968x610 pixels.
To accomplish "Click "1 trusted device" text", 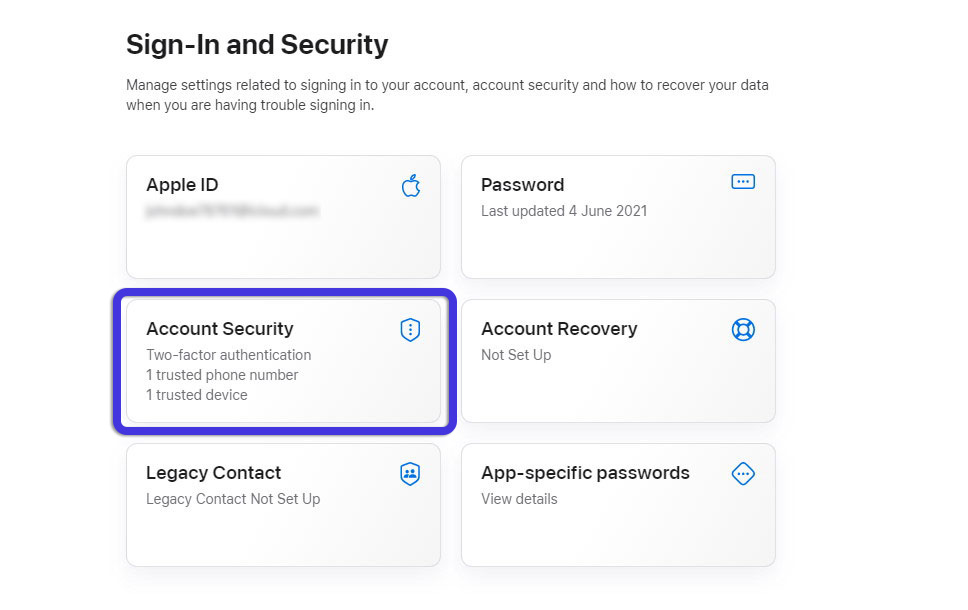I will point(197,395).
